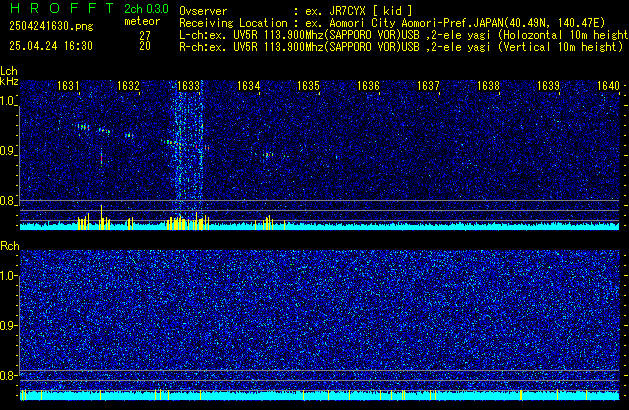Select the file name 2504241630.png
The height and width of the screenshot is (410, 629).
click(x=51, y=26)
